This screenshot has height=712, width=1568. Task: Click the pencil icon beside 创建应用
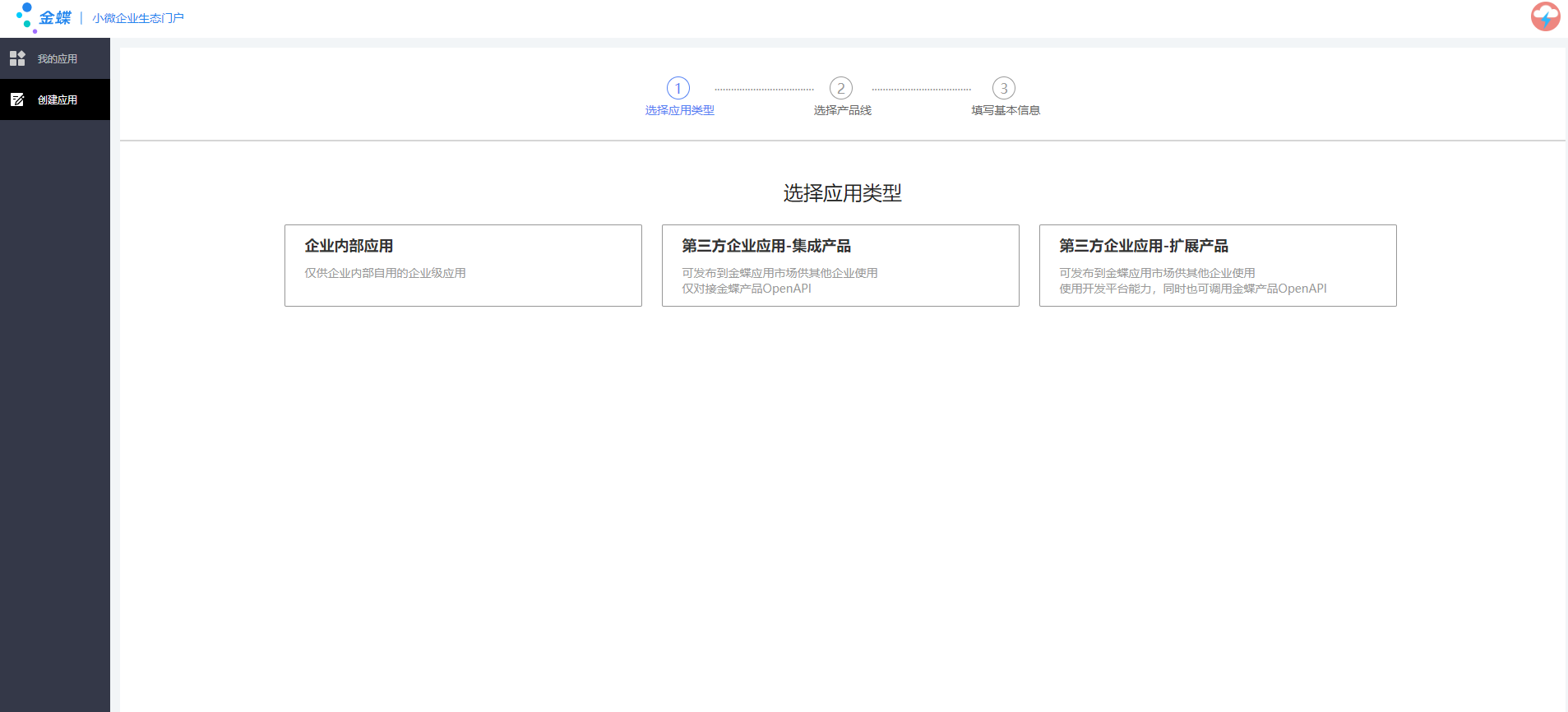(x=17, y=99)
